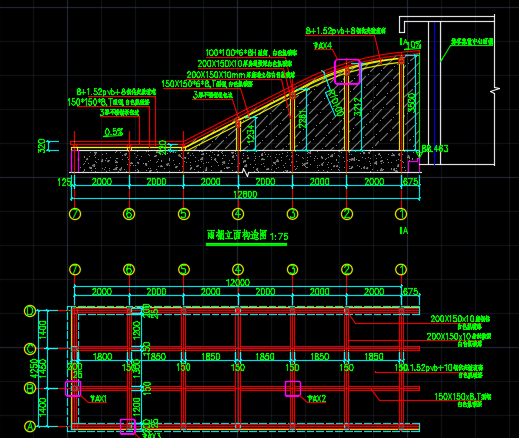The width and height of the screenshot is (519, 438).
Task: Select the 100*100*6*8H steel annotation
Action: tap(251, 53)
